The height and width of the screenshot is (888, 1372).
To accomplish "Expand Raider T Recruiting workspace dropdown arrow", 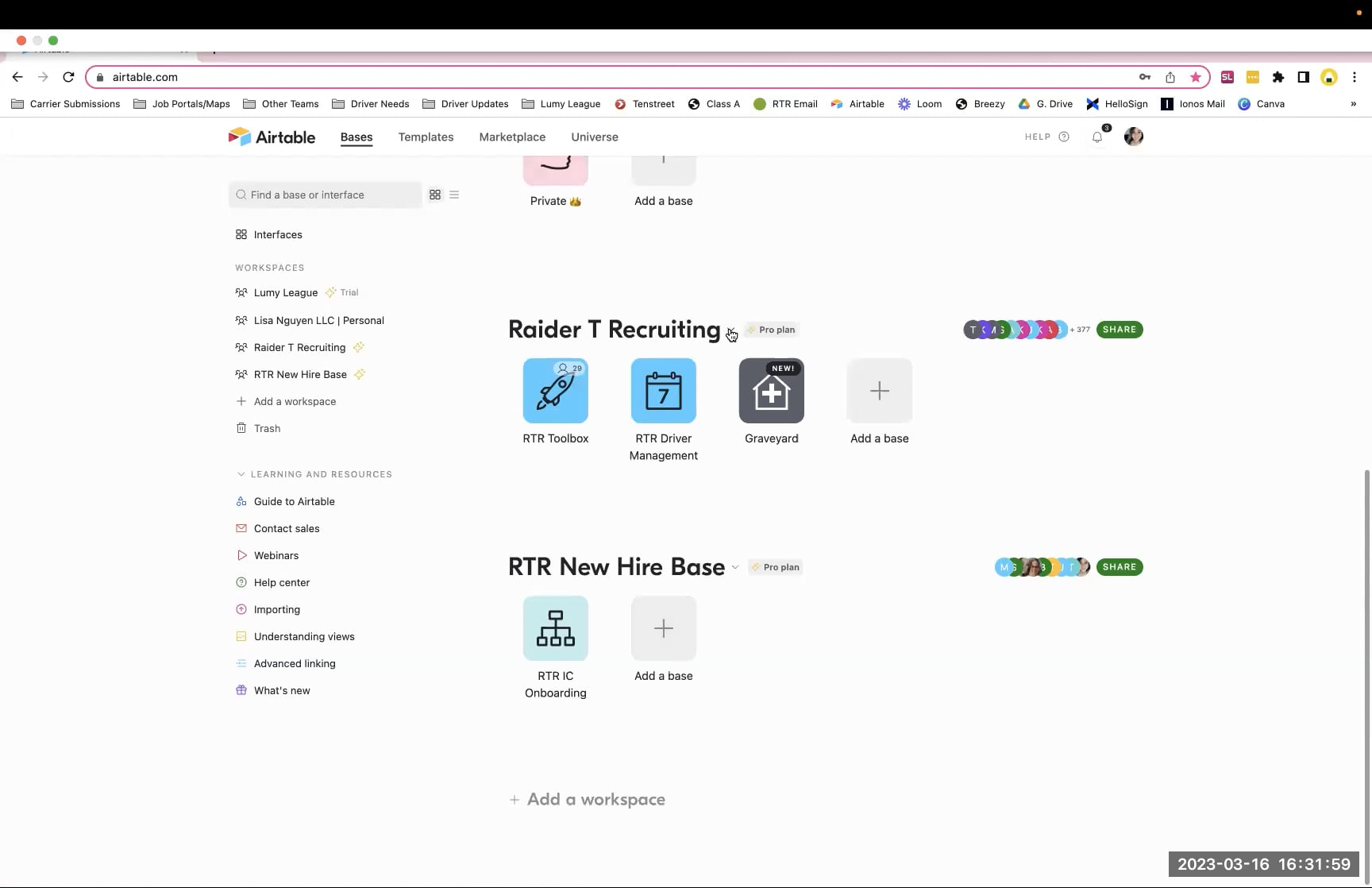I will click(730, 330).
